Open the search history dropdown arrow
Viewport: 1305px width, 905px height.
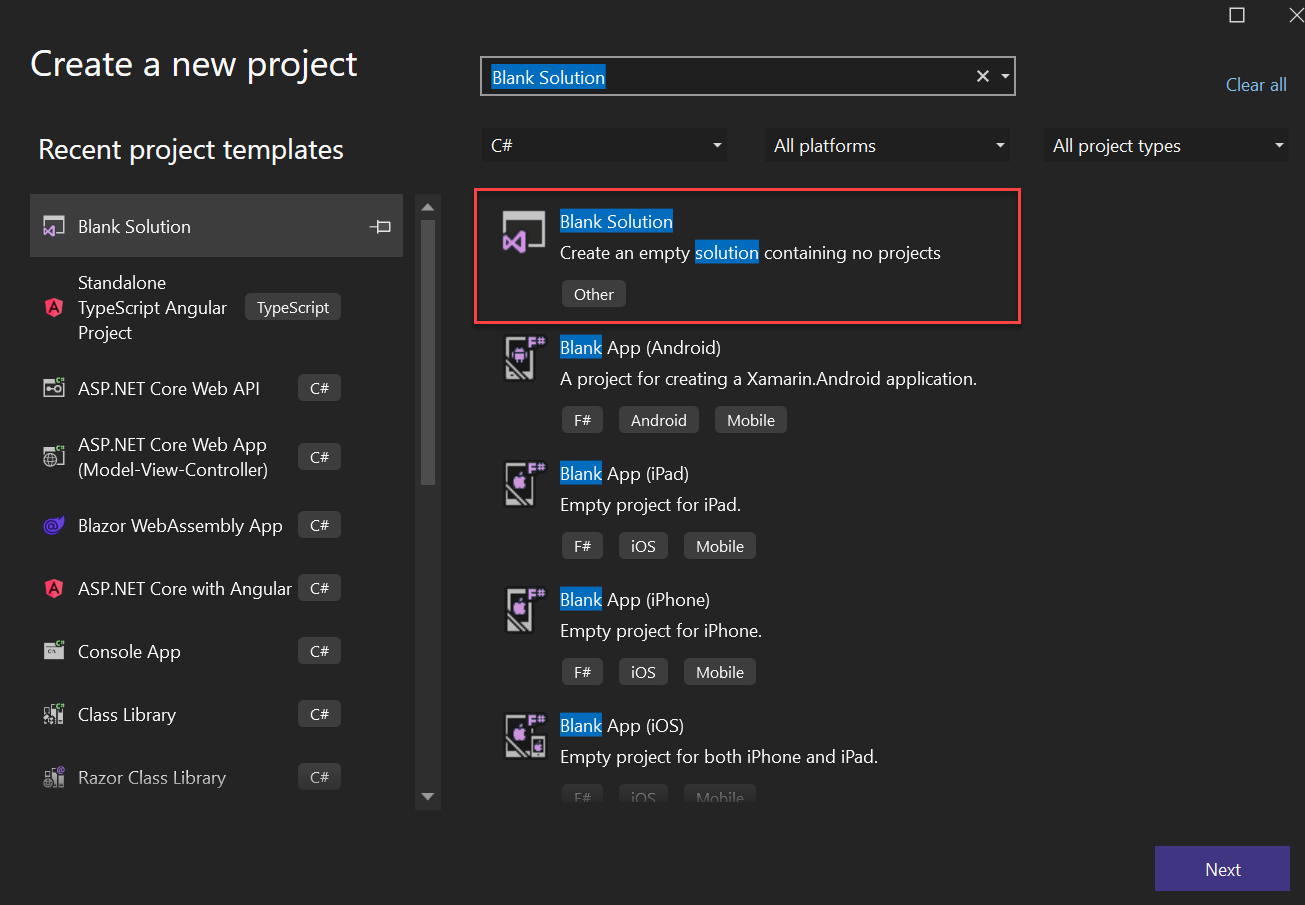pos(1005,77)
